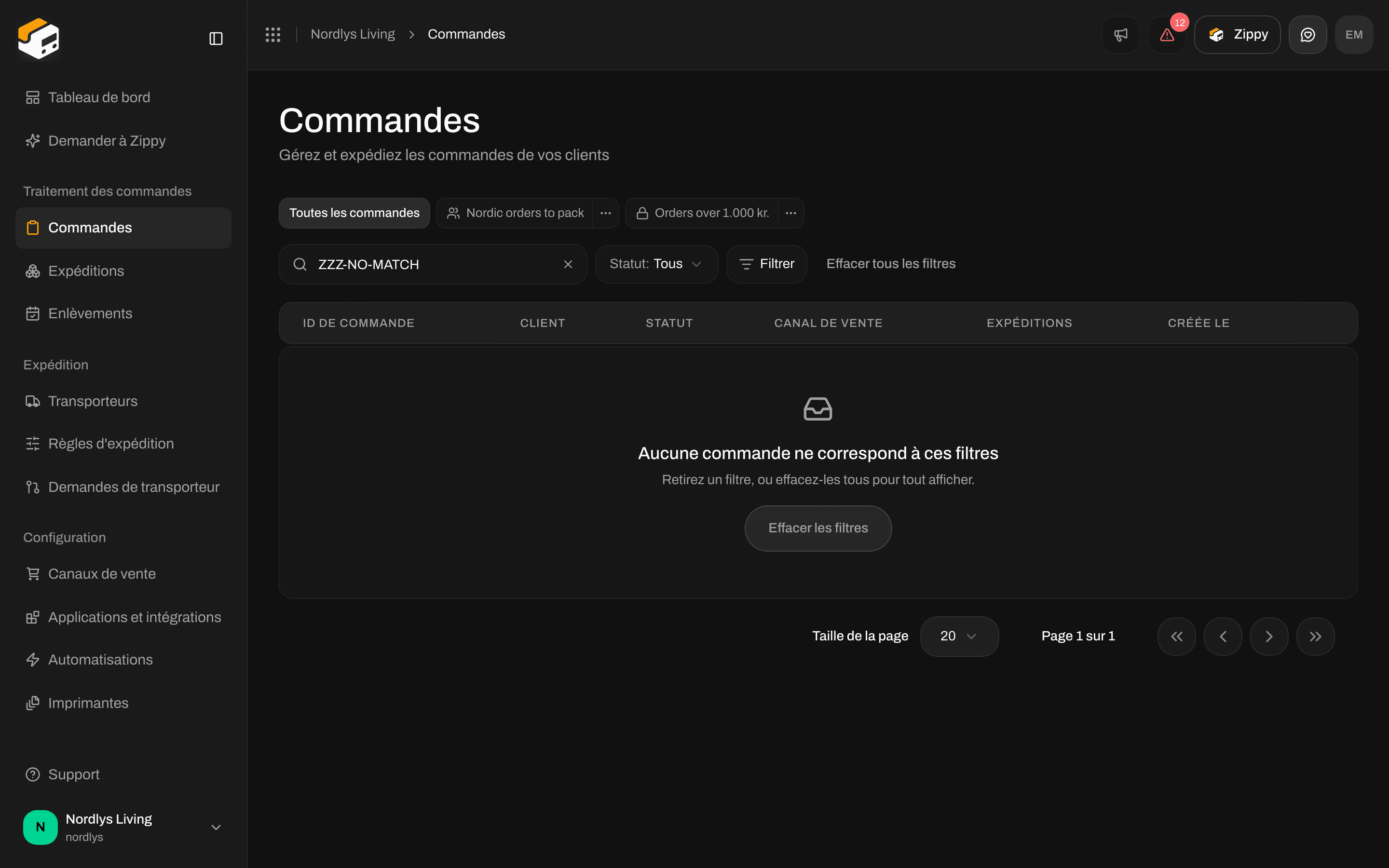Open the apps grid menu

pyautogui.click(x=272, y=34)
